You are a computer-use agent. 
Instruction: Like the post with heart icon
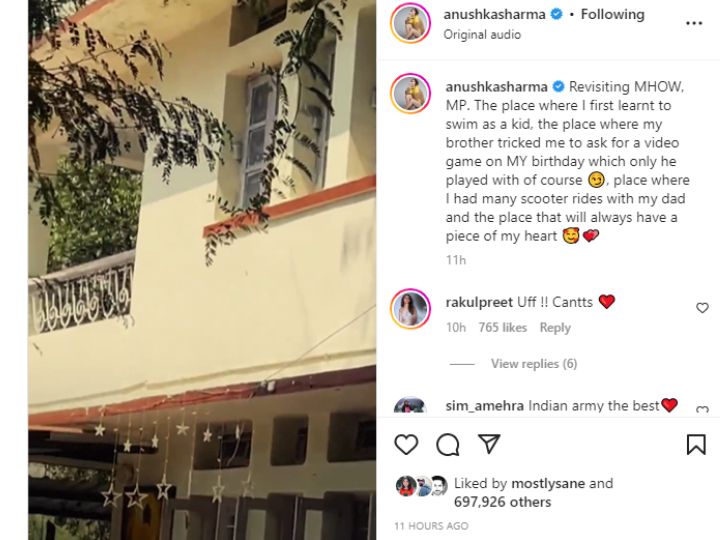[406, 444]
